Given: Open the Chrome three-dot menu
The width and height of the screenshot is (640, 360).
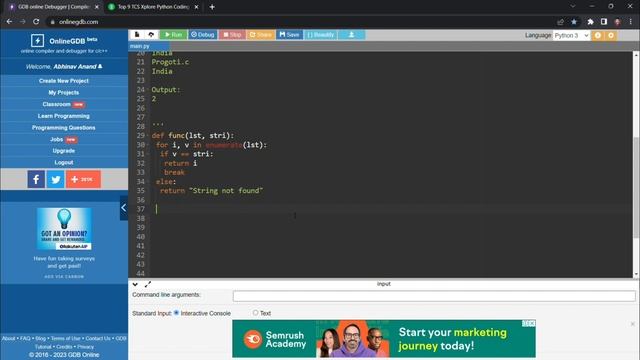Looking at the screenshot, I should pos(631,22).
